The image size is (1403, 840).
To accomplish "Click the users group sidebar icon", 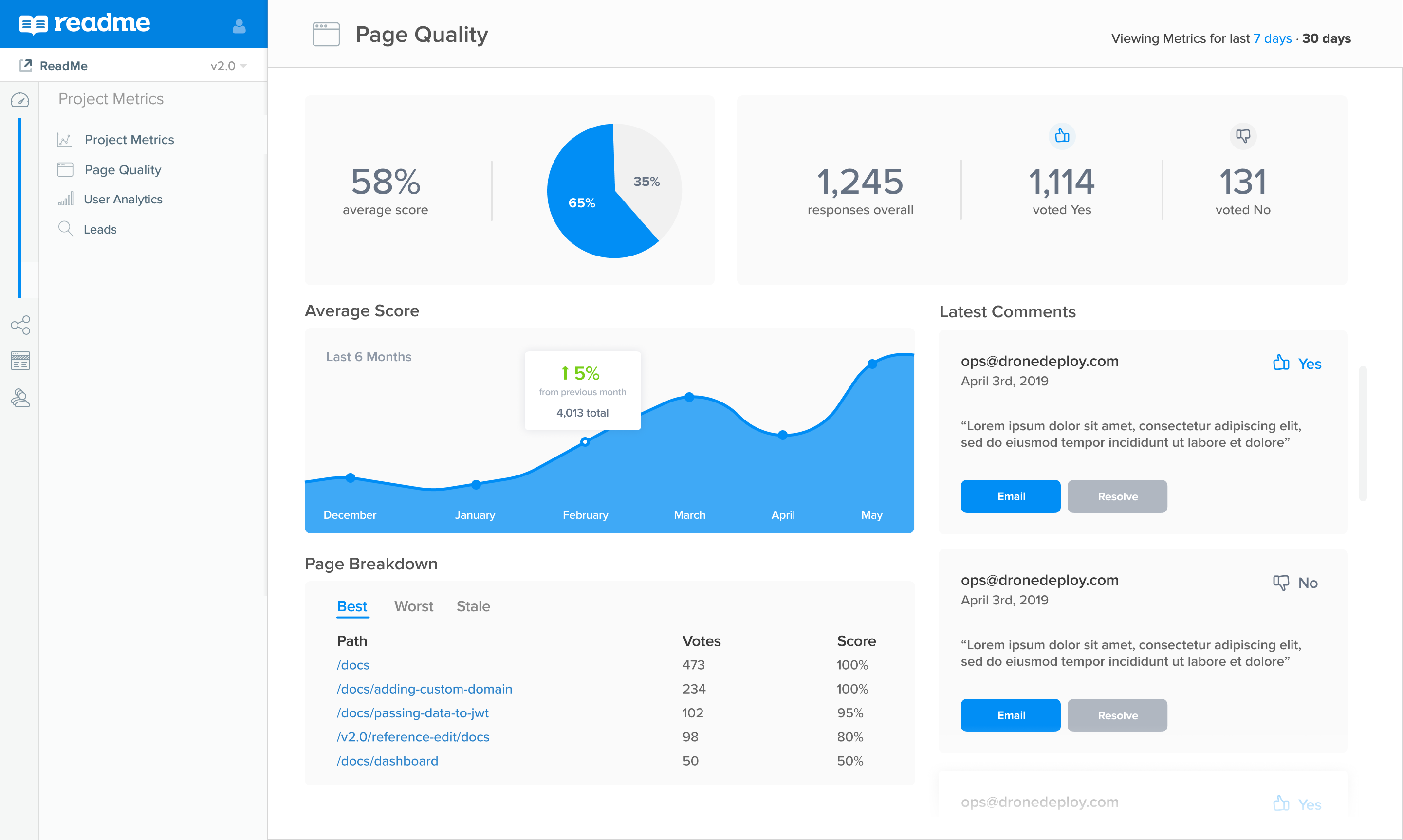I will 20,398.
